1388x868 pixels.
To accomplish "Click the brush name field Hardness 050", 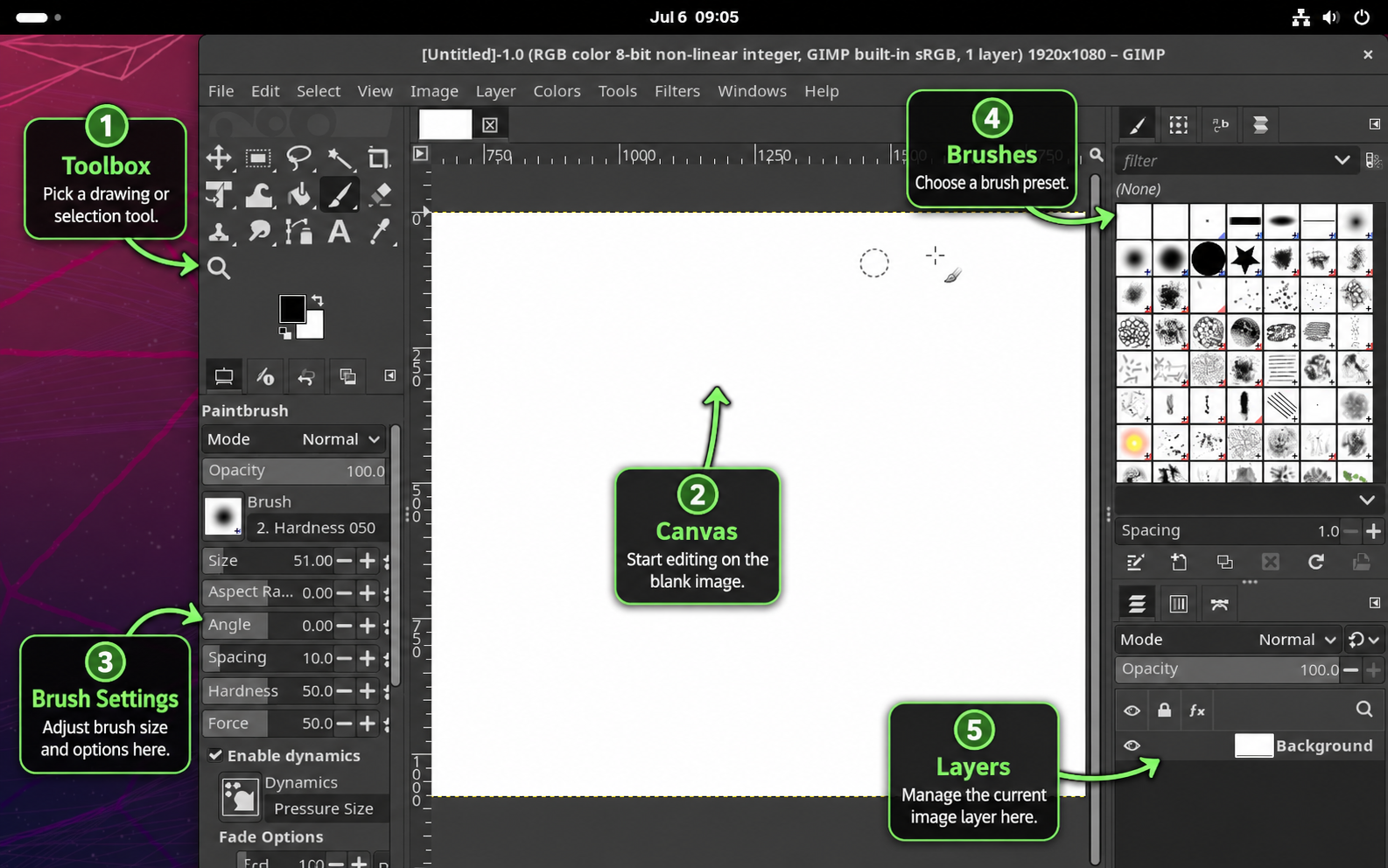I will tap(318, 528).
